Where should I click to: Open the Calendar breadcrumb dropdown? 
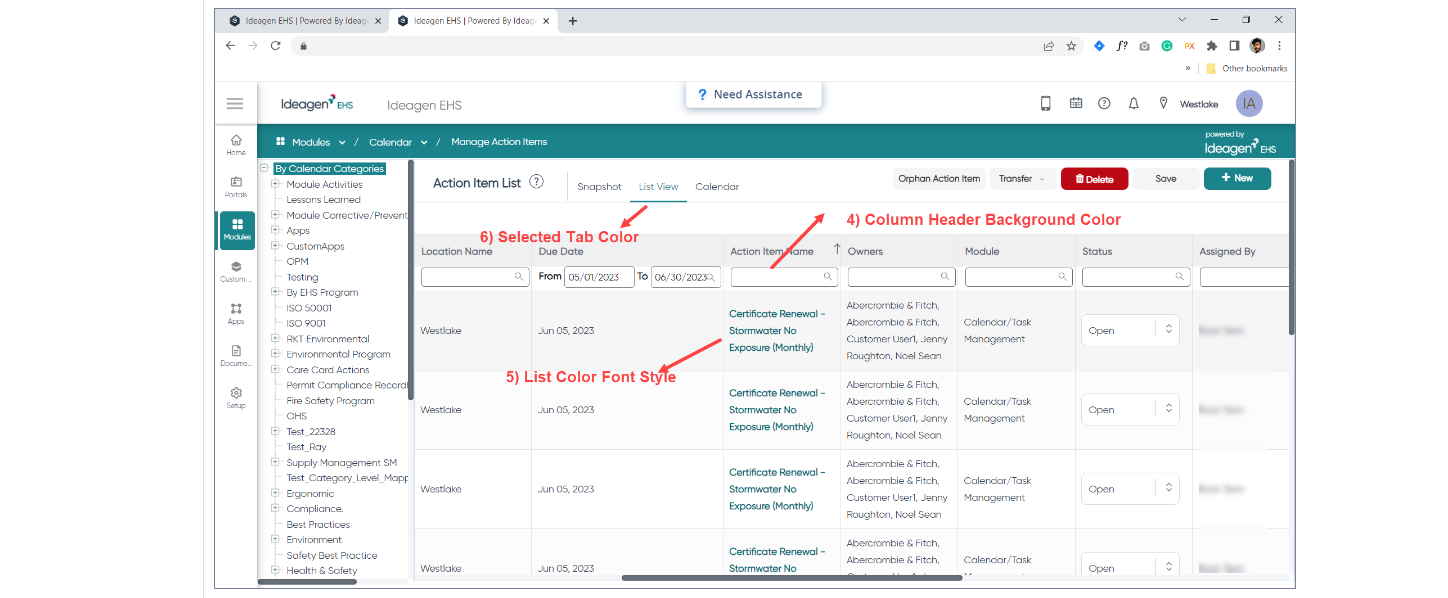423,142
